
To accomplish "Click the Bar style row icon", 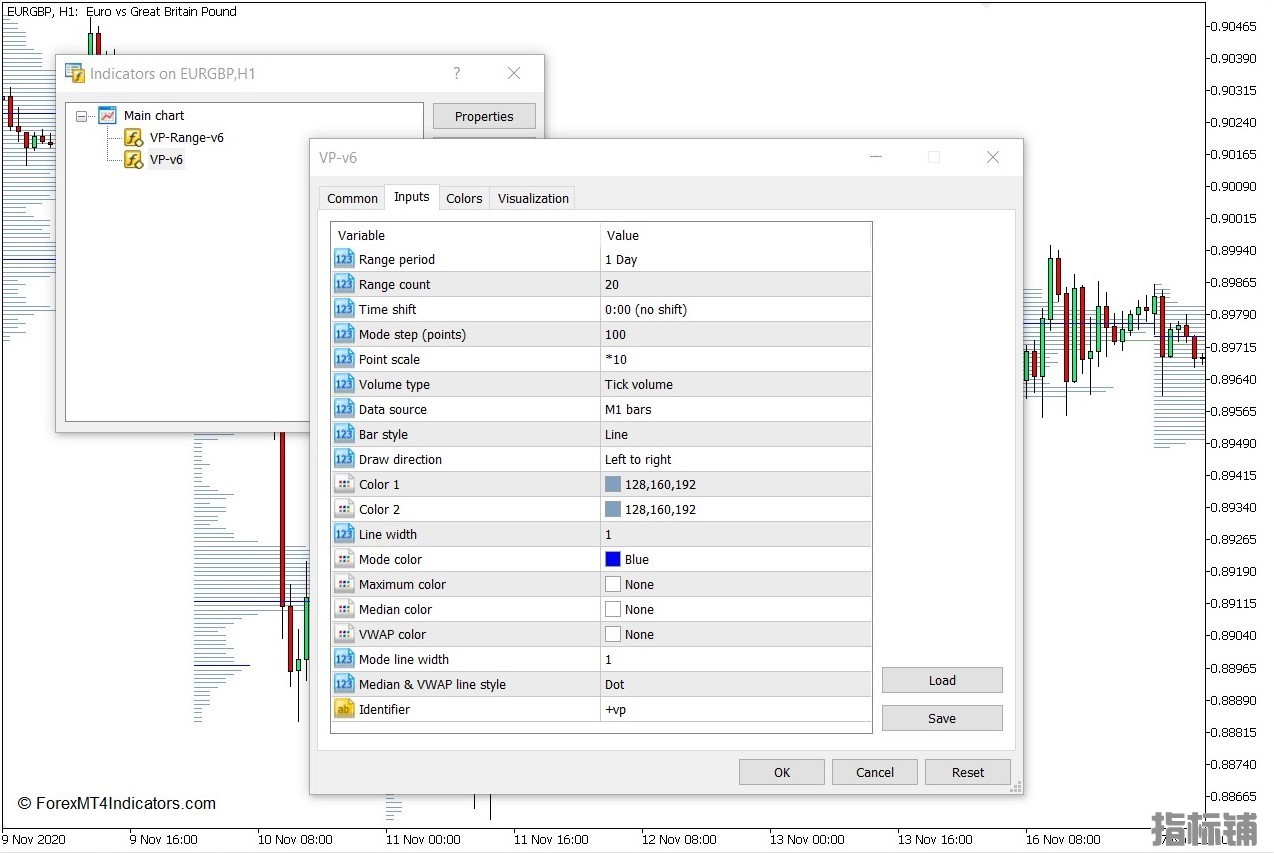I will pyautogui.click(x=344, y=434).
